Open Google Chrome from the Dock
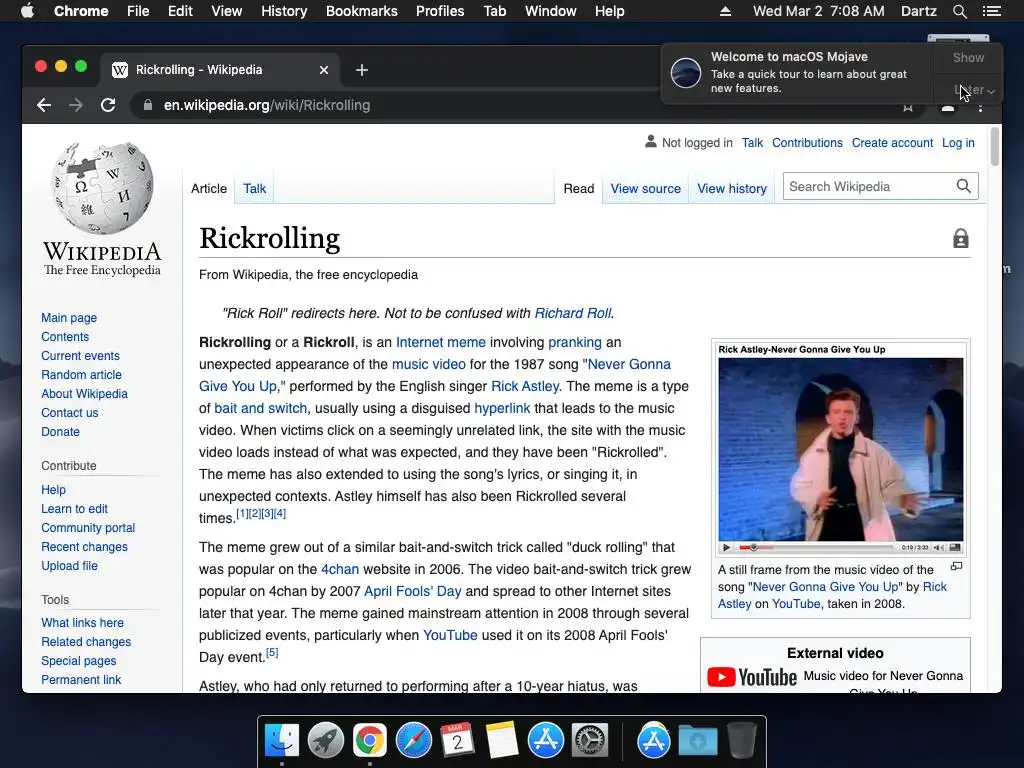This screenshot has height=768, width=1024. (x=370, y=741)
